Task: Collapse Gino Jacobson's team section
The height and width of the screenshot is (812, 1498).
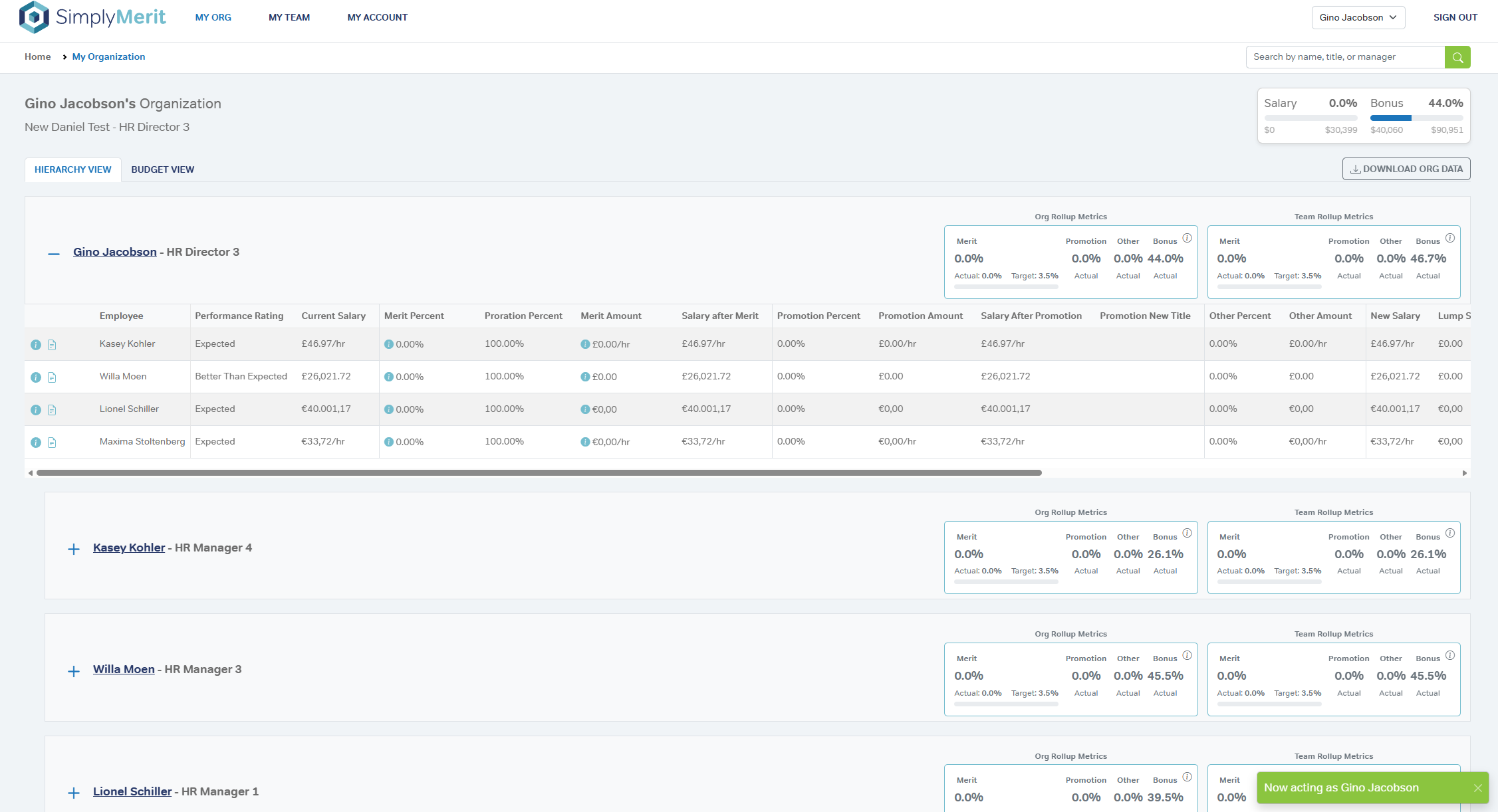Action: click(x=54, y=253)
